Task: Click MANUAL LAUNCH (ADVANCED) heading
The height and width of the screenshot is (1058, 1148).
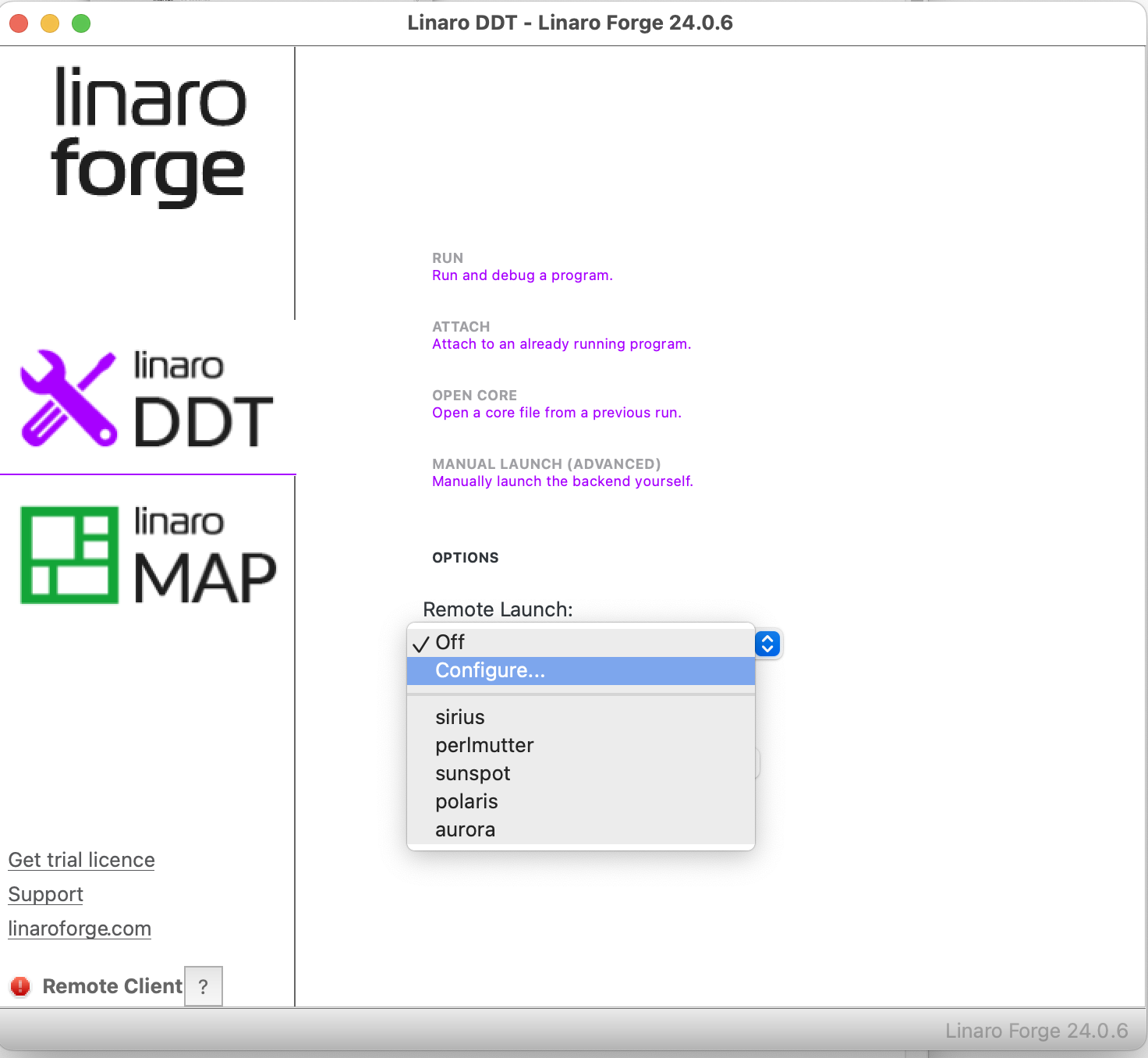Action: point(547,464)
